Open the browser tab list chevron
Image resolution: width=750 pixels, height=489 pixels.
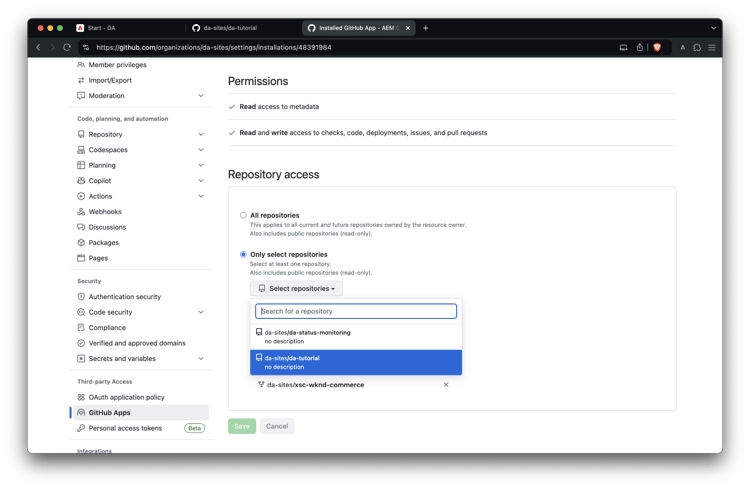click(x=713, y=28)
